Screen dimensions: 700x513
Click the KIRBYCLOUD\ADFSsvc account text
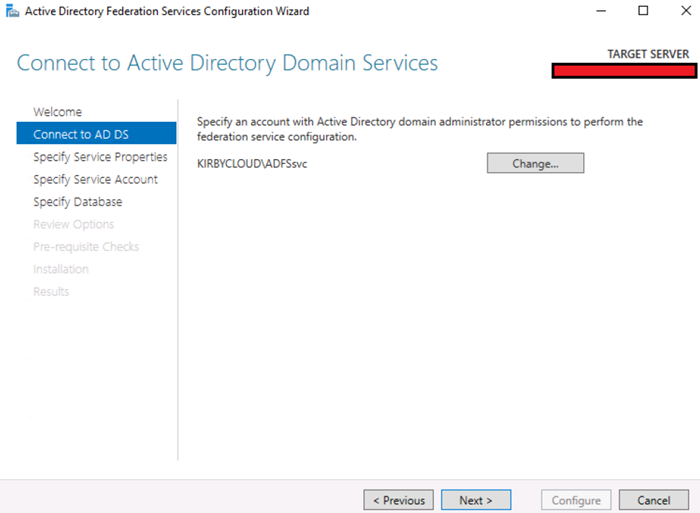click(252, 164)
